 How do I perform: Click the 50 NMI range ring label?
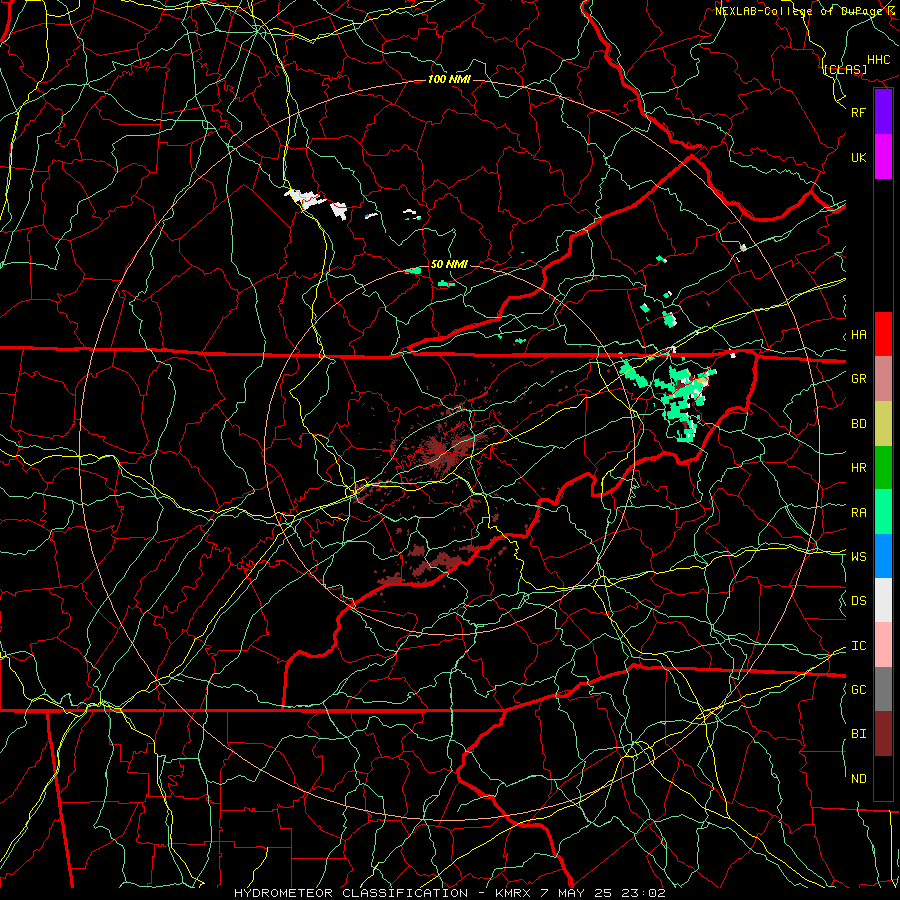coord(449,264)
